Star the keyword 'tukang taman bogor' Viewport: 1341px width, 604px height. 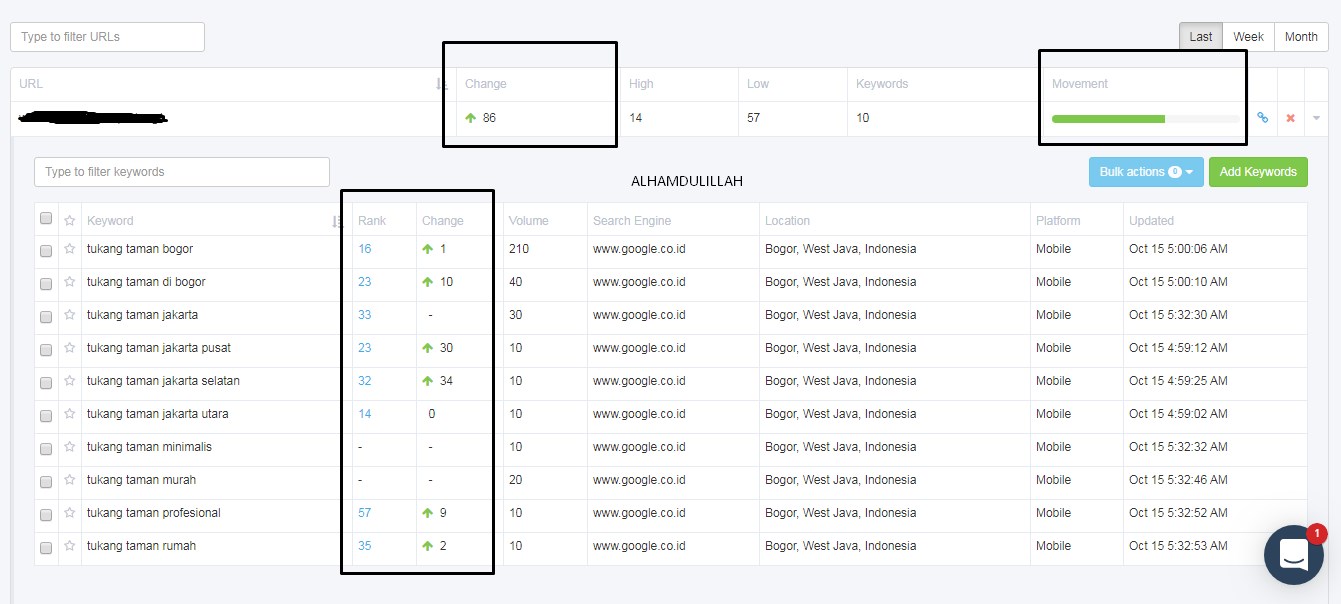(x=70, y=249)
